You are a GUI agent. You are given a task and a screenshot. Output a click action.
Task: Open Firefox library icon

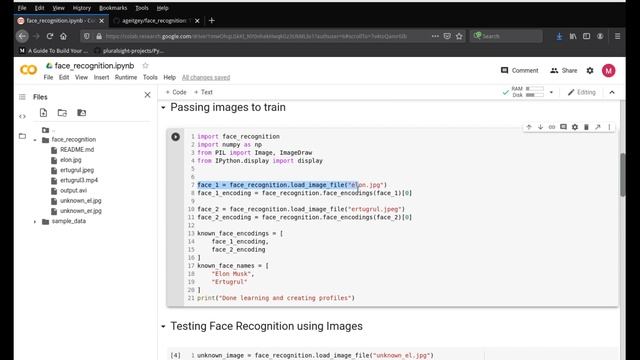573,36
